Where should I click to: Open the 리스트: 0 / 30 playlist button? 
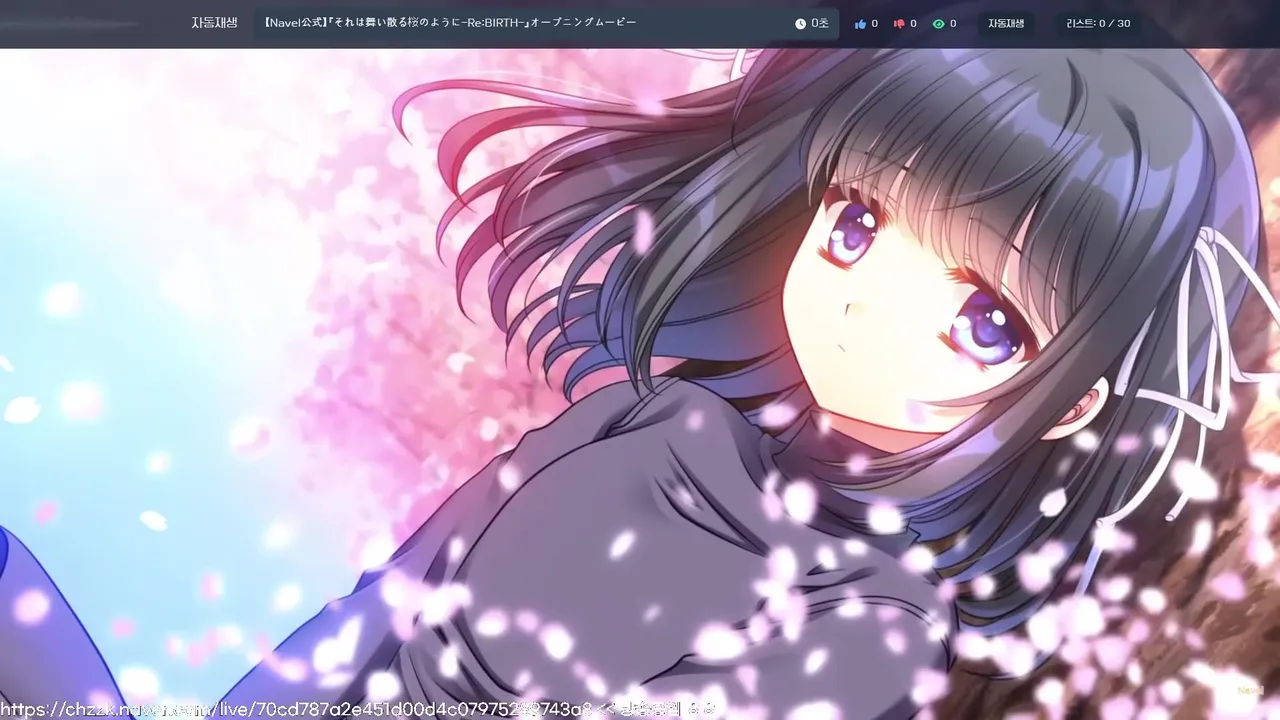coord(1098,23)
